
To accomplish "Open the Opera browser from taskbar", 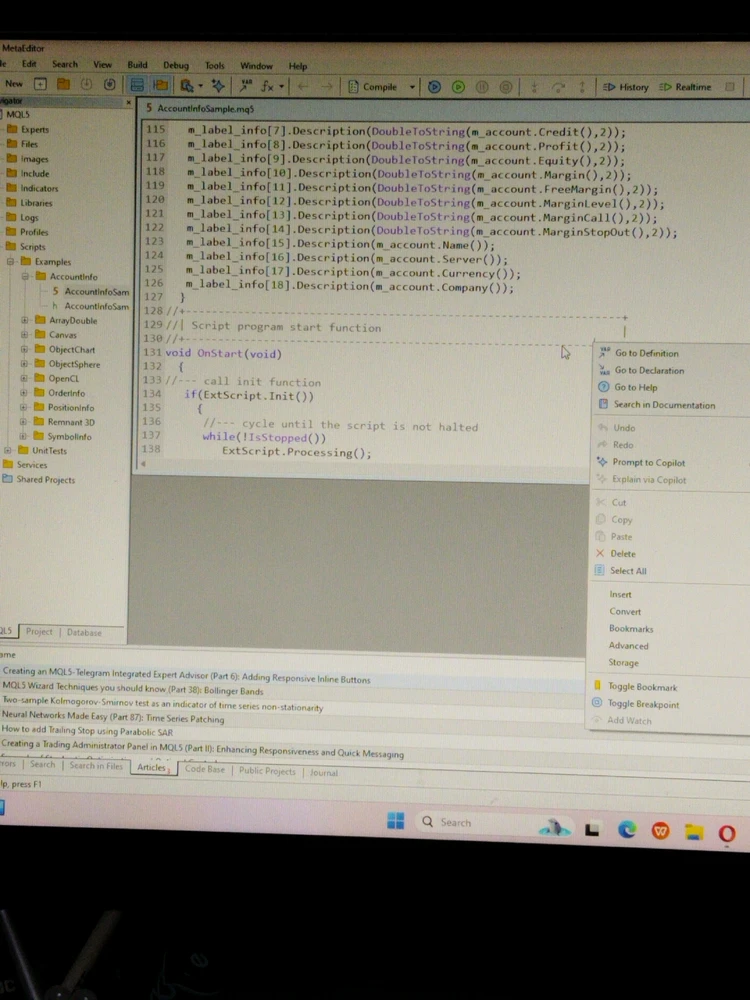I will (x=726, y=832).
